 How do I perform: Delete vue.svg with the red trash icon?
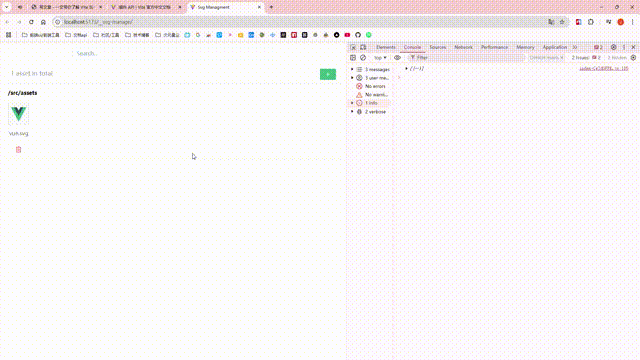[x=18, y=149]
